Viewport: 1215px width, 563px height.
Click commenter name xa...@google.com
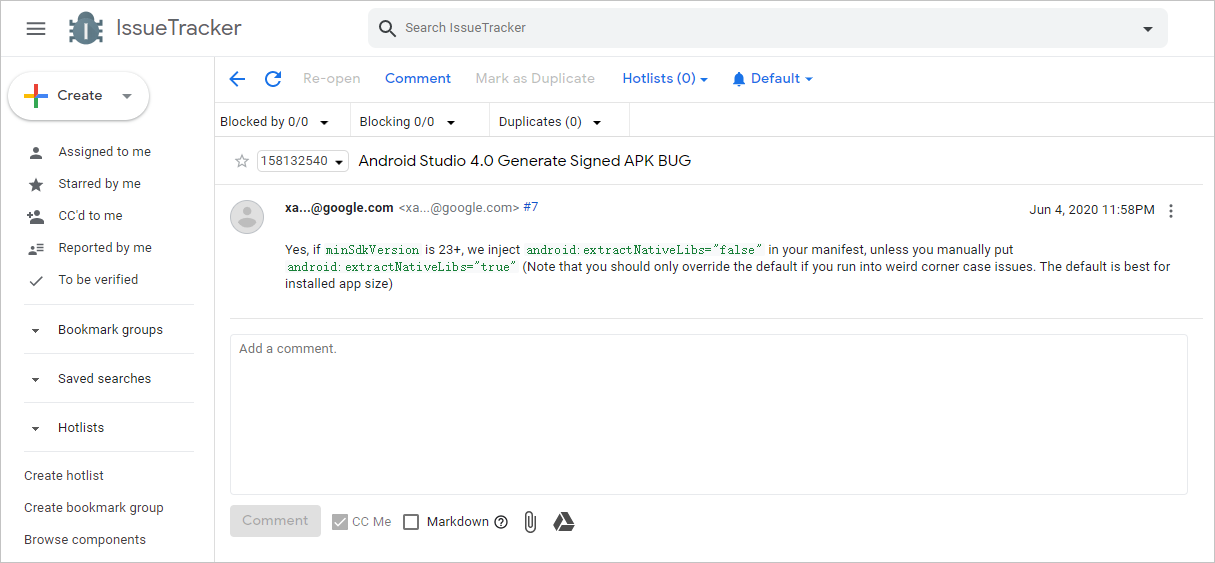(x=339, y=208)
